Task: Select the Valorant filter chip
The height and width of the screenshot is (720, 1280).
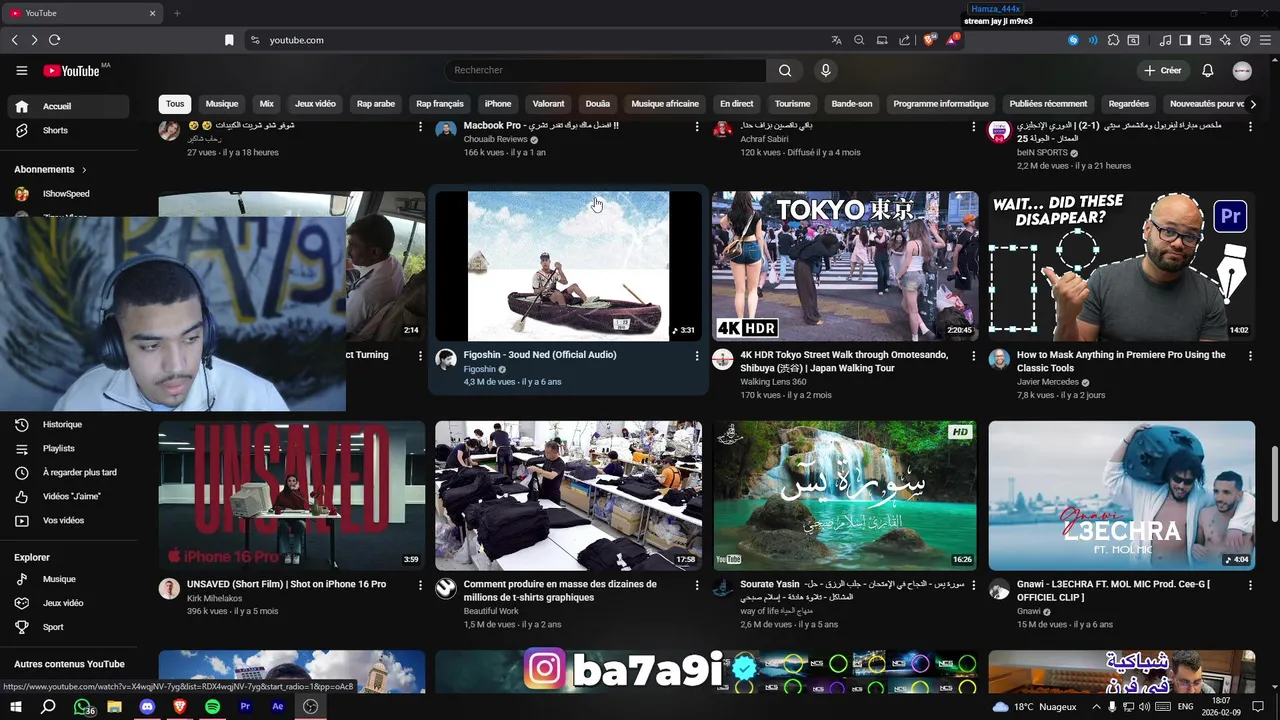Action: (548, 104)
